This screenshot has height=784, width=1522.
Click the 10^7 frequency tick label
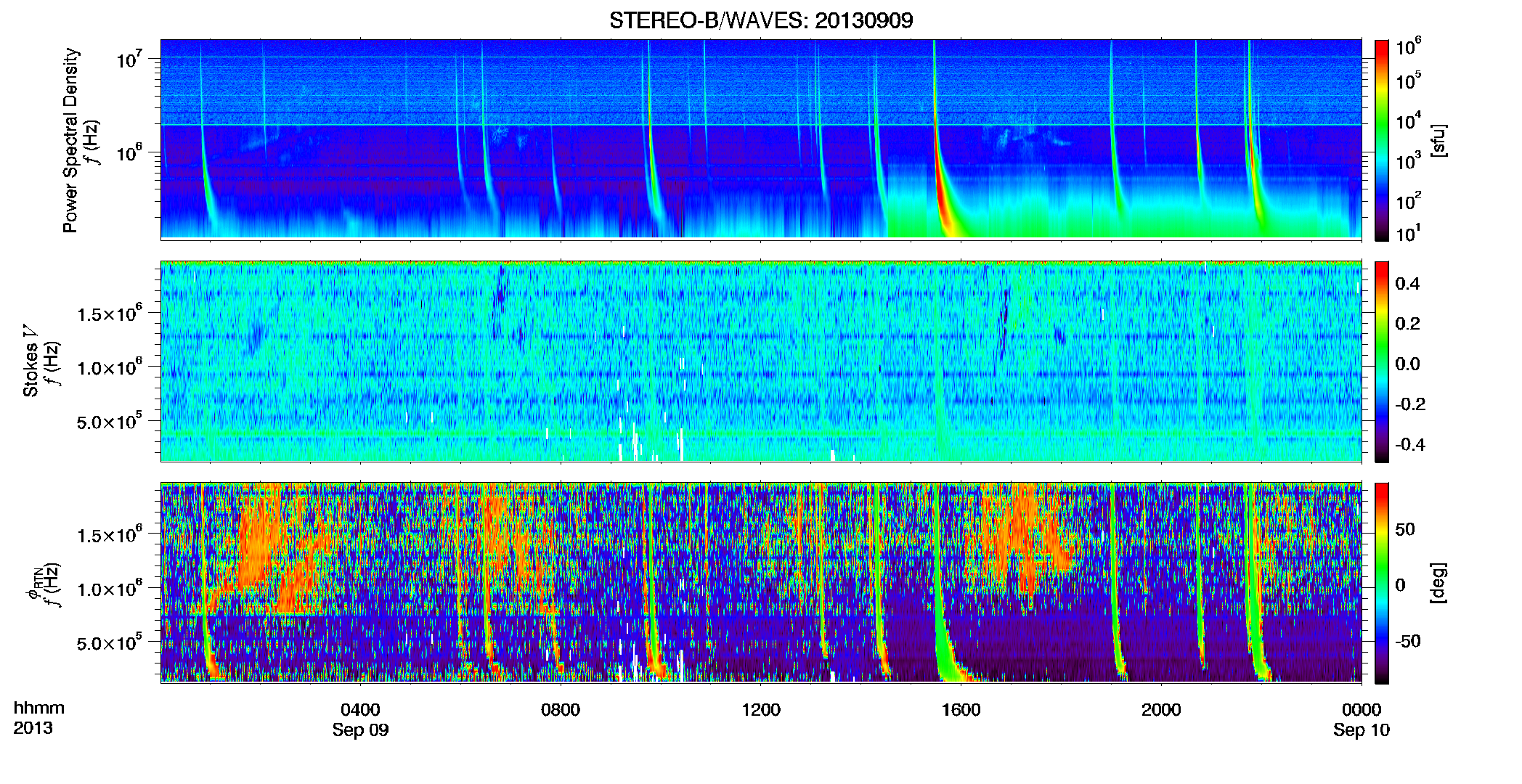[x=129, y=58]
